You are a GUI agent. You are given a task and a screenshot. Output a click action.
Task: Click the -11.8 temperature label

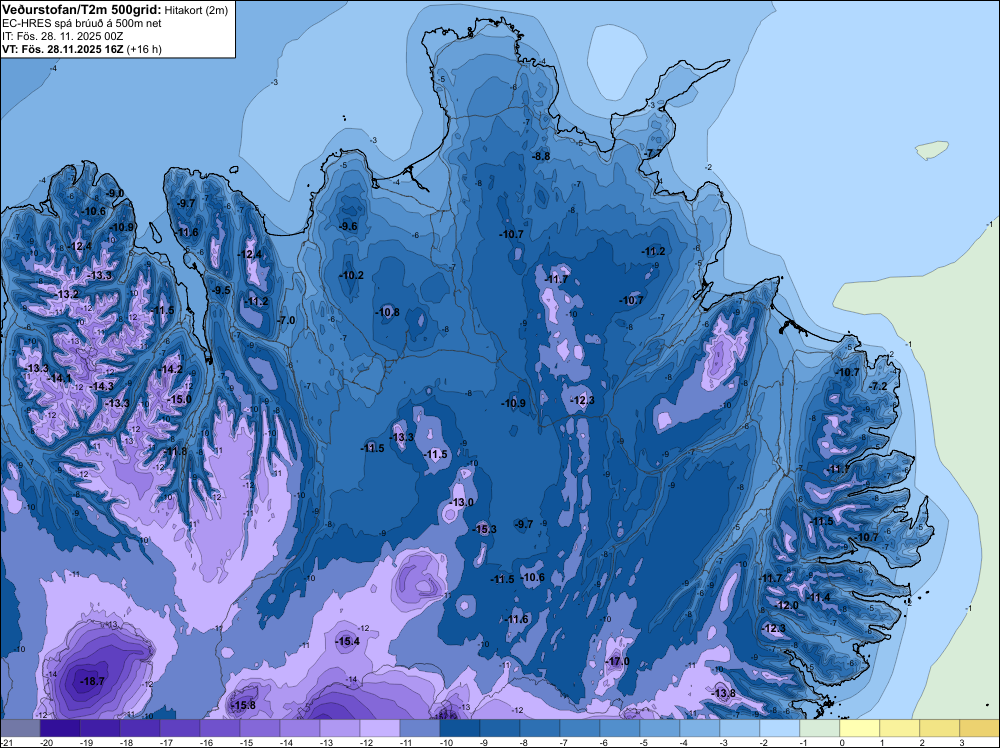(x=174, y=451)
